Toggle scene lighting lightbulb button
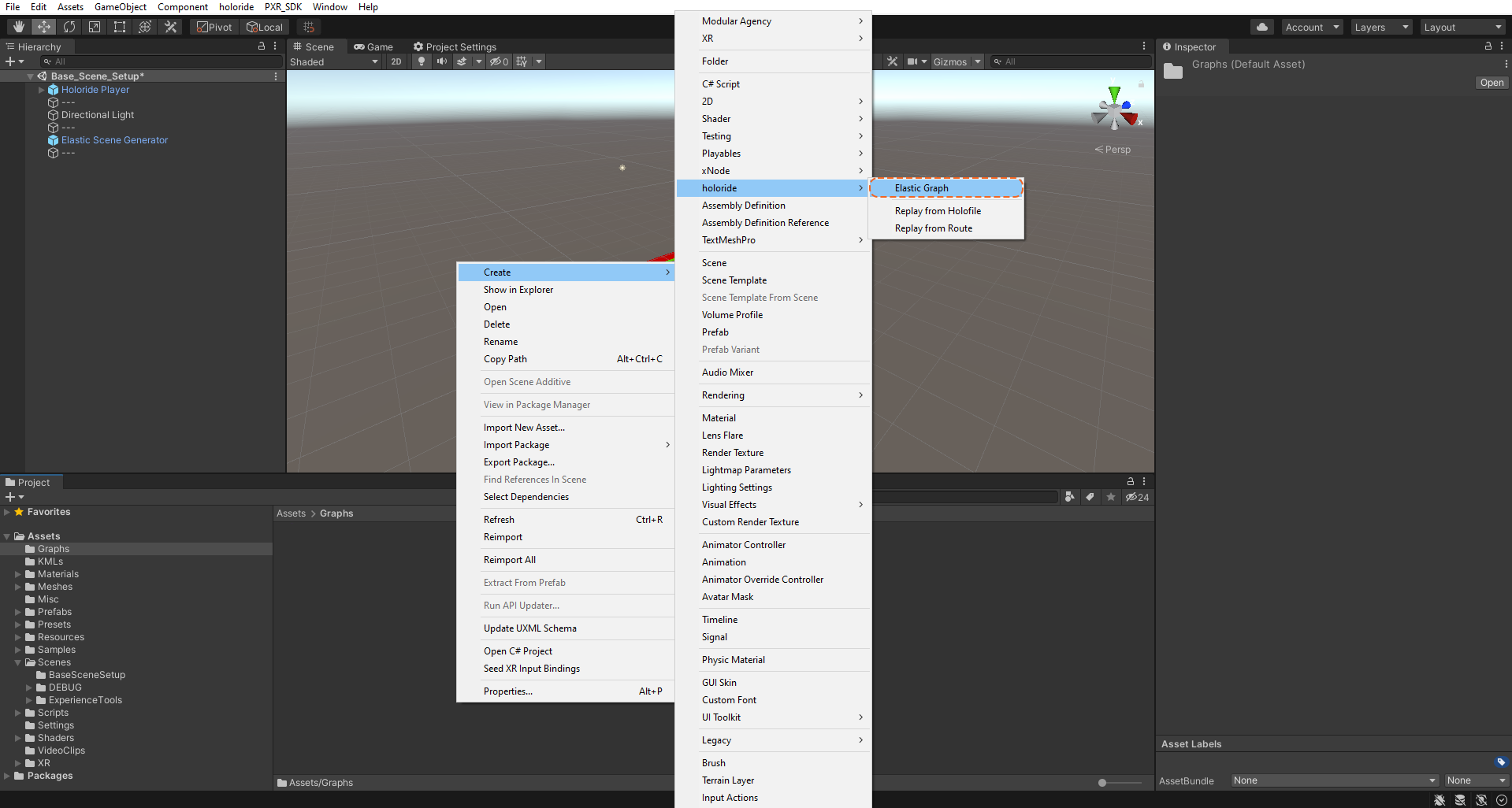This screenshot has width=1512, height=808. tap(422, 61)
